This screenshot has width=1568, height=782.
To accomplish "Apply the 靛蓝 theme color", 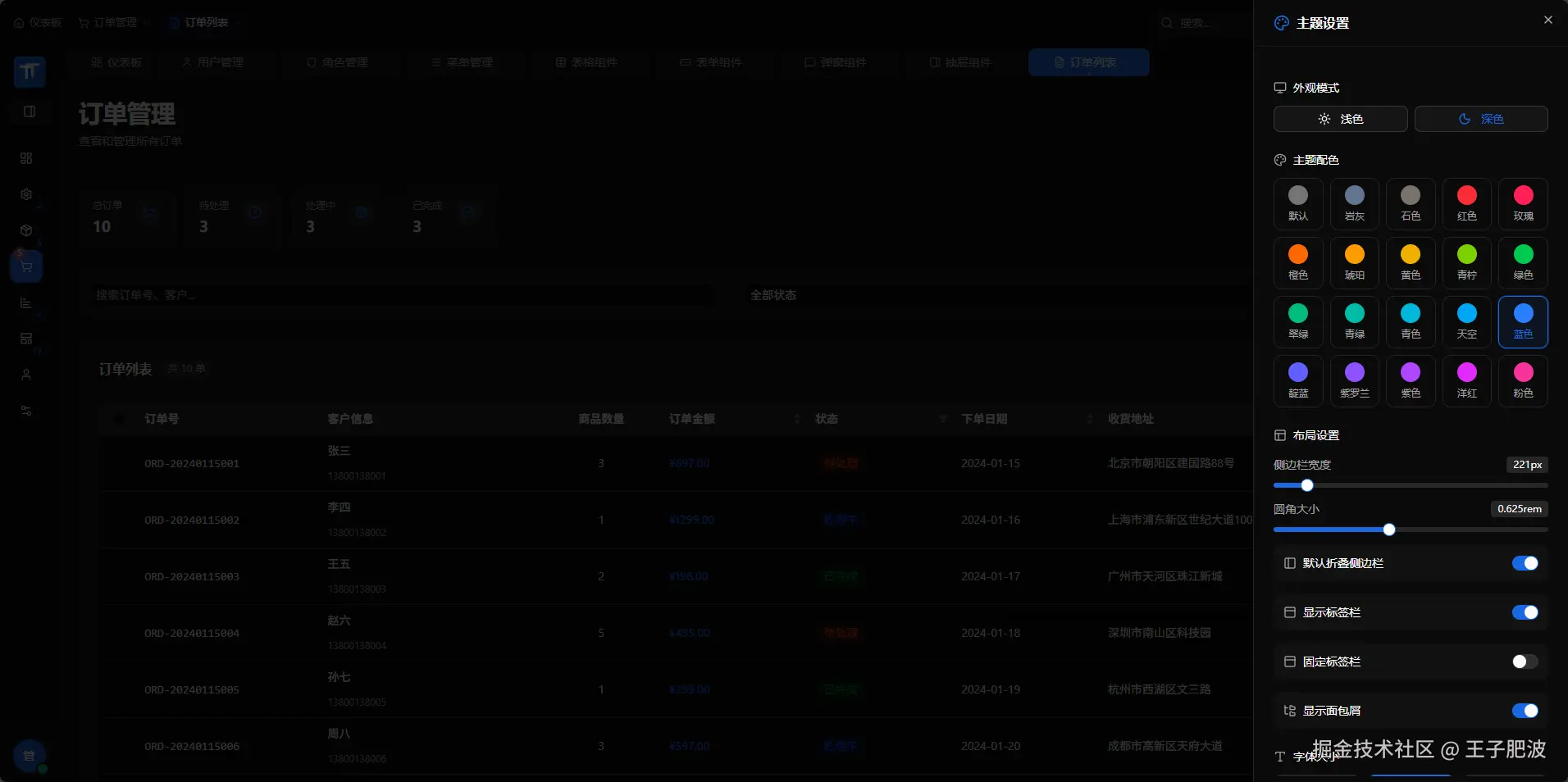I will (1298, 381).
